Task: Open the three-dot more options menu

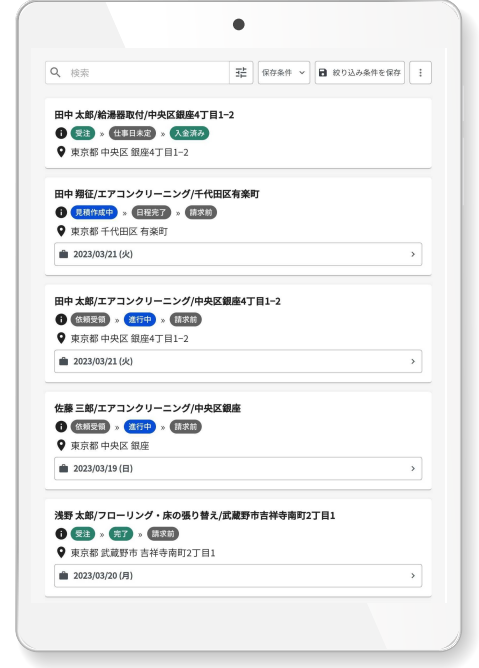Action: click(x=420, y=72)
